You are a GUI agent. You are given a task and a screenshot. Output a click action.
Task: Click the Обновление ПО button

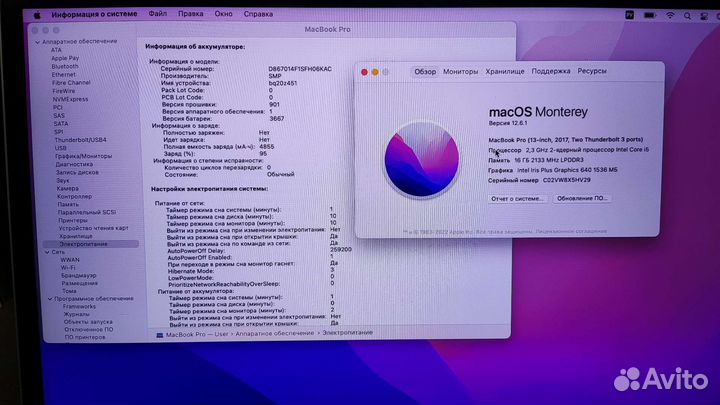pyautogui.click(x=582, y=198)
